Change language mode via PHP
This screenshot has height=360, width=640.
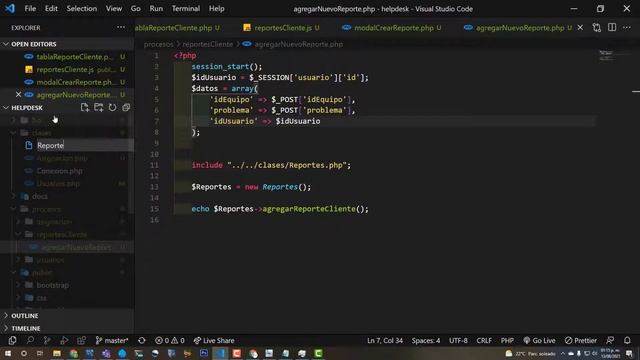(507, 340)
